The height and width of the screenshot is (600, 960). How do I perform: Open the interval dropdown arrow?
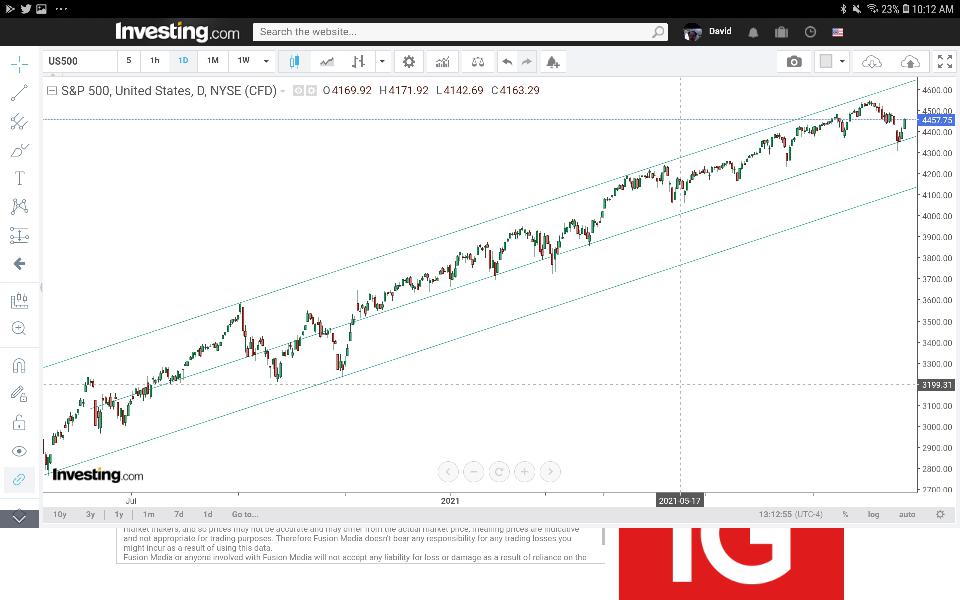coord(266,61)
